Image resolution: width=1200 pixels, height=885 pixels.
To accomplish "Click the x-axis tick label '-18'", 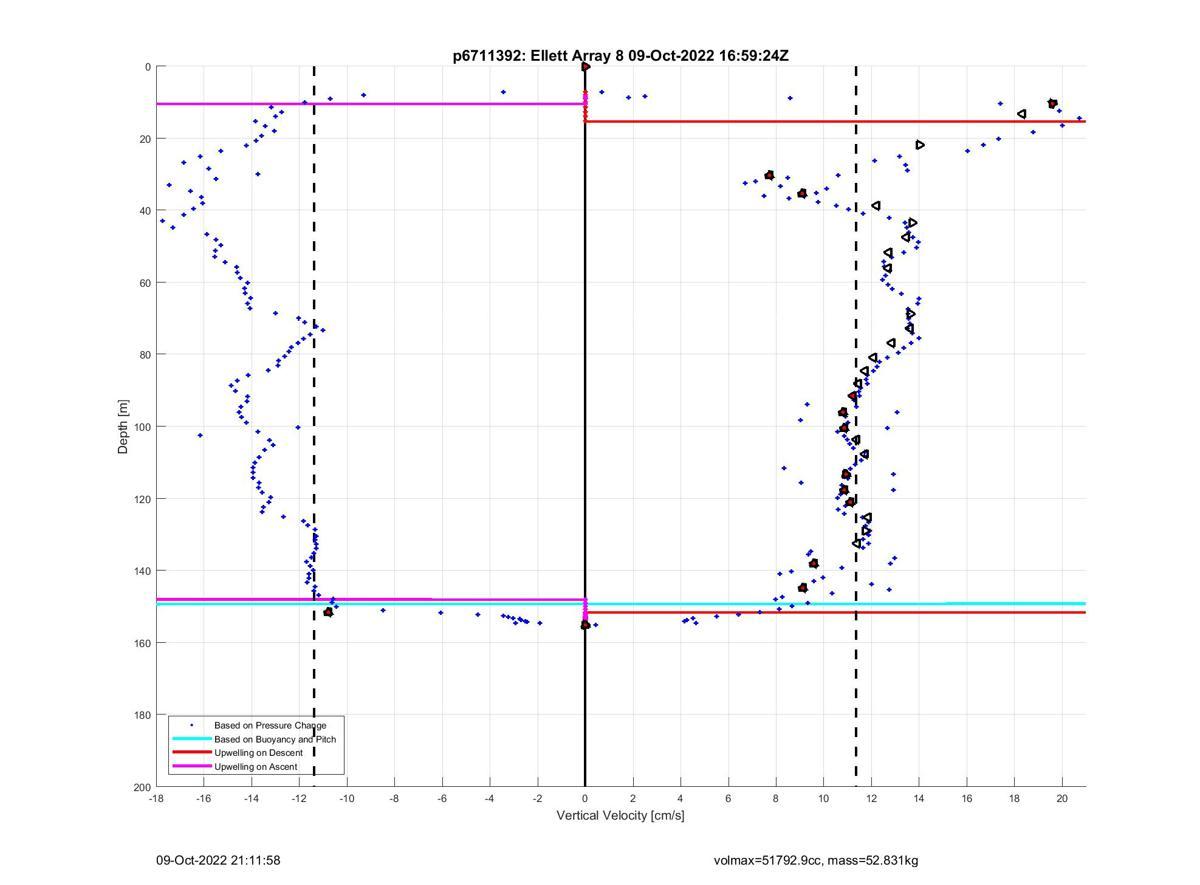I will pos(156,798).
